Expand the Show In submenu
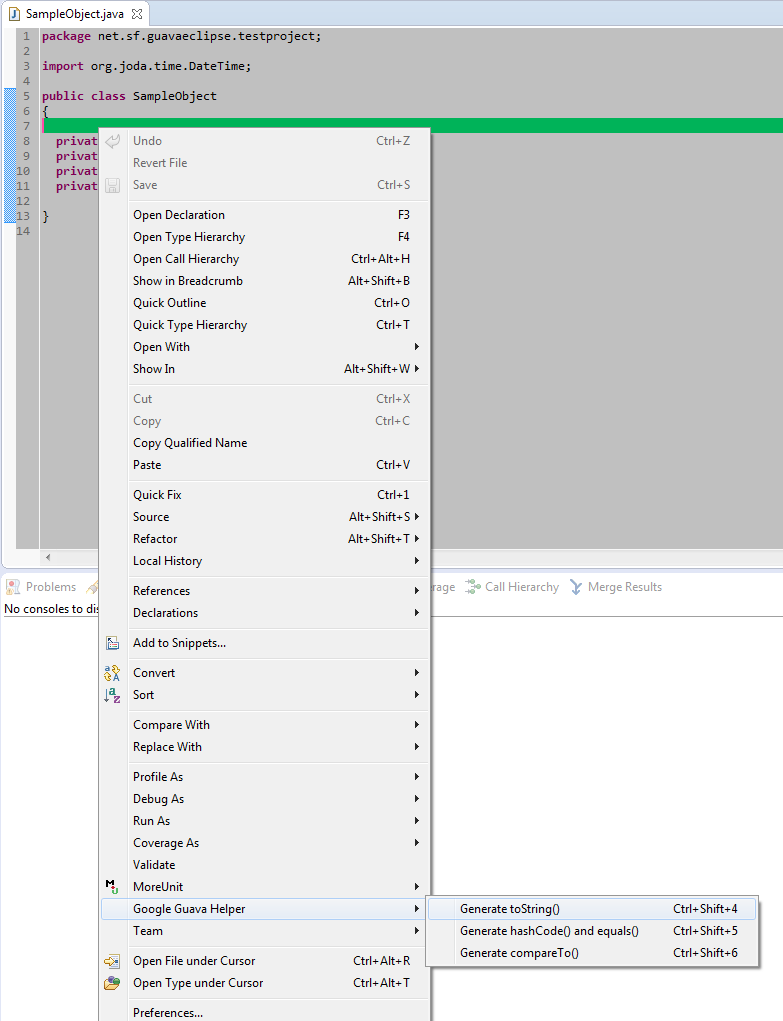The width and height of the screenshot is (783, 1021). (x=264, y=369)
